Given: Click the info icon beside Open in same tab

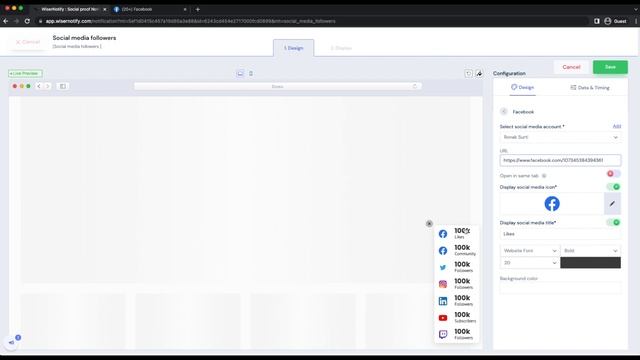Looking at the screenshot, I should click(x=544, y=176).
